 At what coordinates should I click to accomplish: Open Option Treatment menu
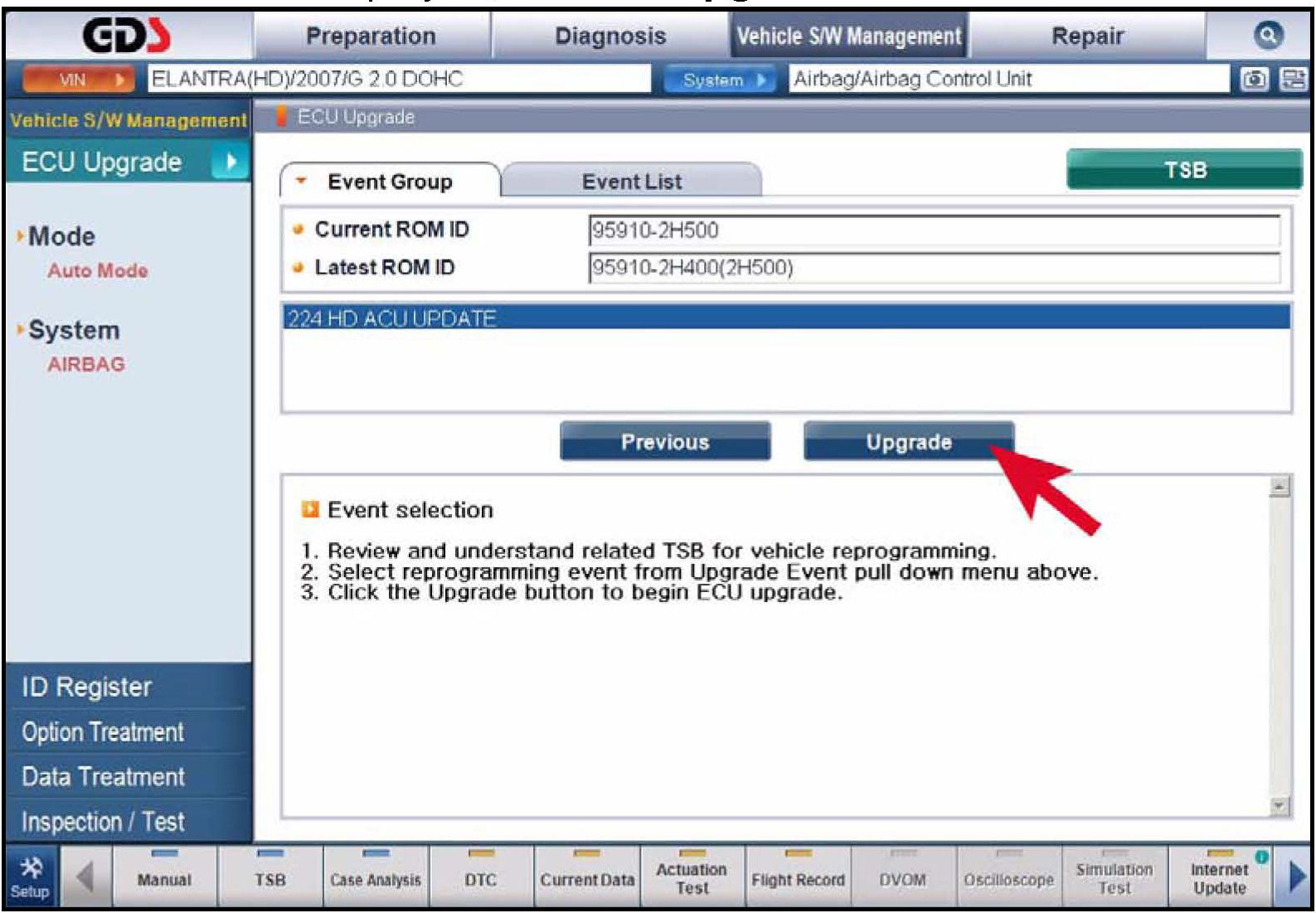click(x=129, y=731)
